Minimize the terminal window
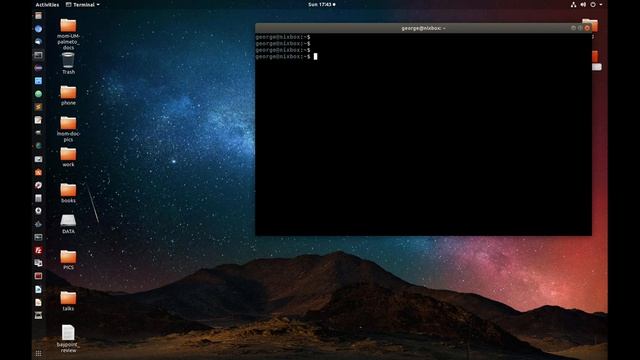The height and width of the screenshot is (360, 640). point(573,28)
